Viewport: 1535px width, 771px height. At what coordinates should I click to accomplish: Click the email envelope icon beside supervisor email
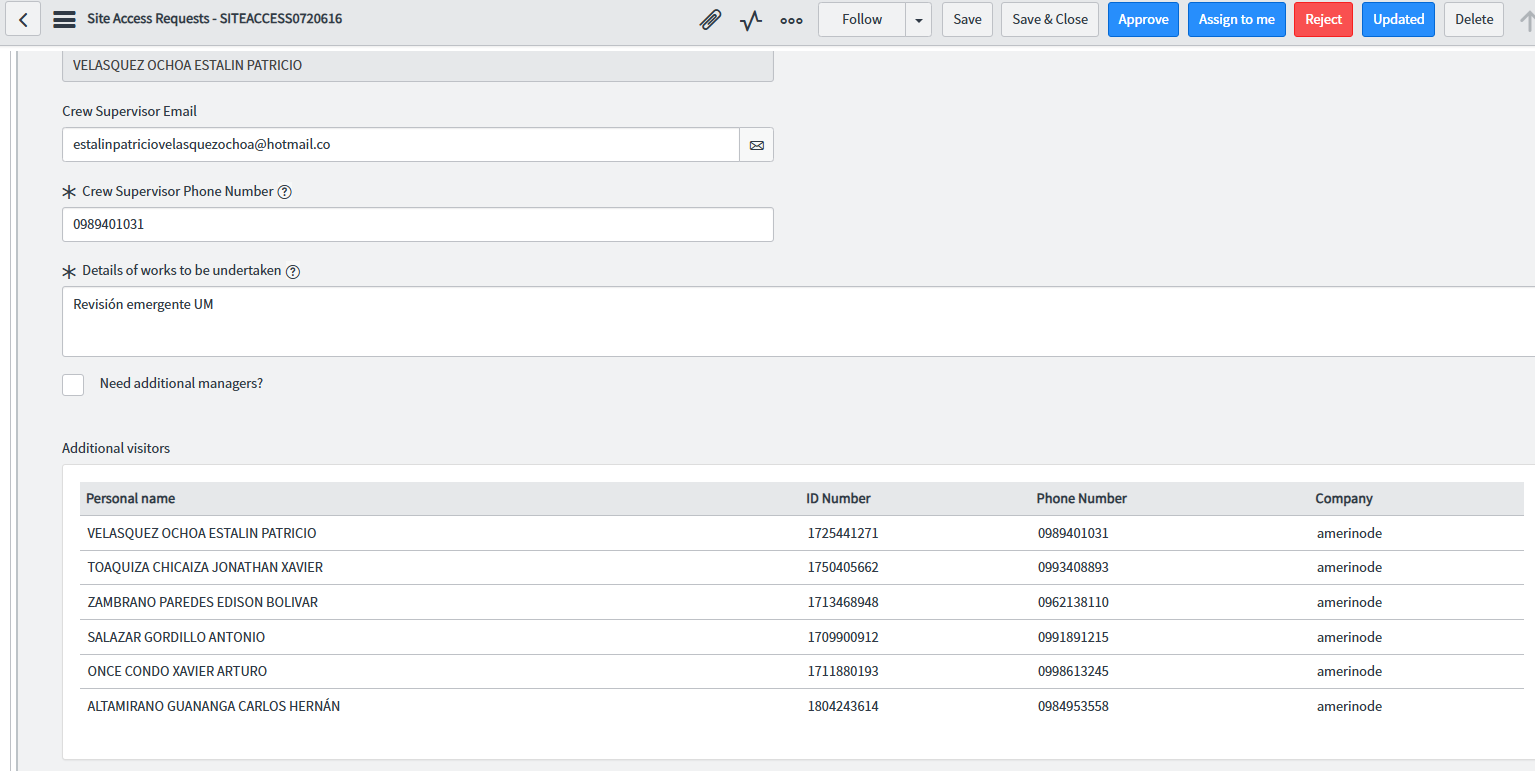[756, 145]
